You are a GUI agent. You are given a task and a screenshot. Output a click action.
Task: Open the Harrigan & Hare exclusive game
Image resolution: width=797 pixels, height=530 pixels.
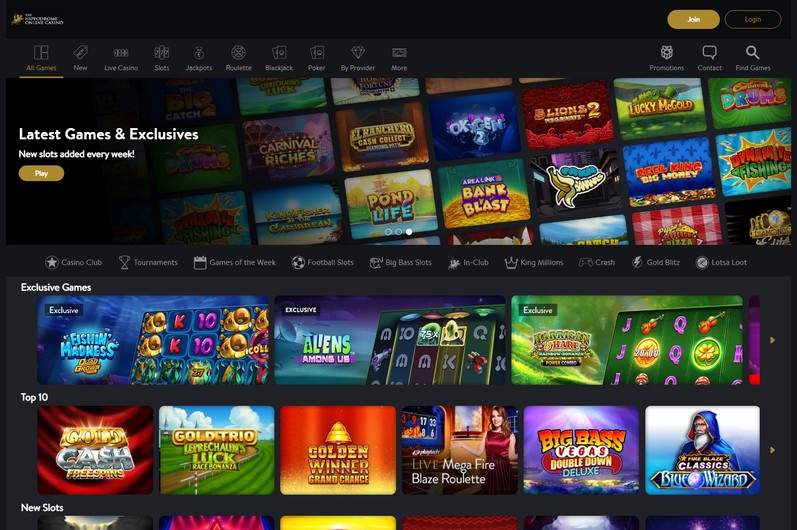point(627,340)
